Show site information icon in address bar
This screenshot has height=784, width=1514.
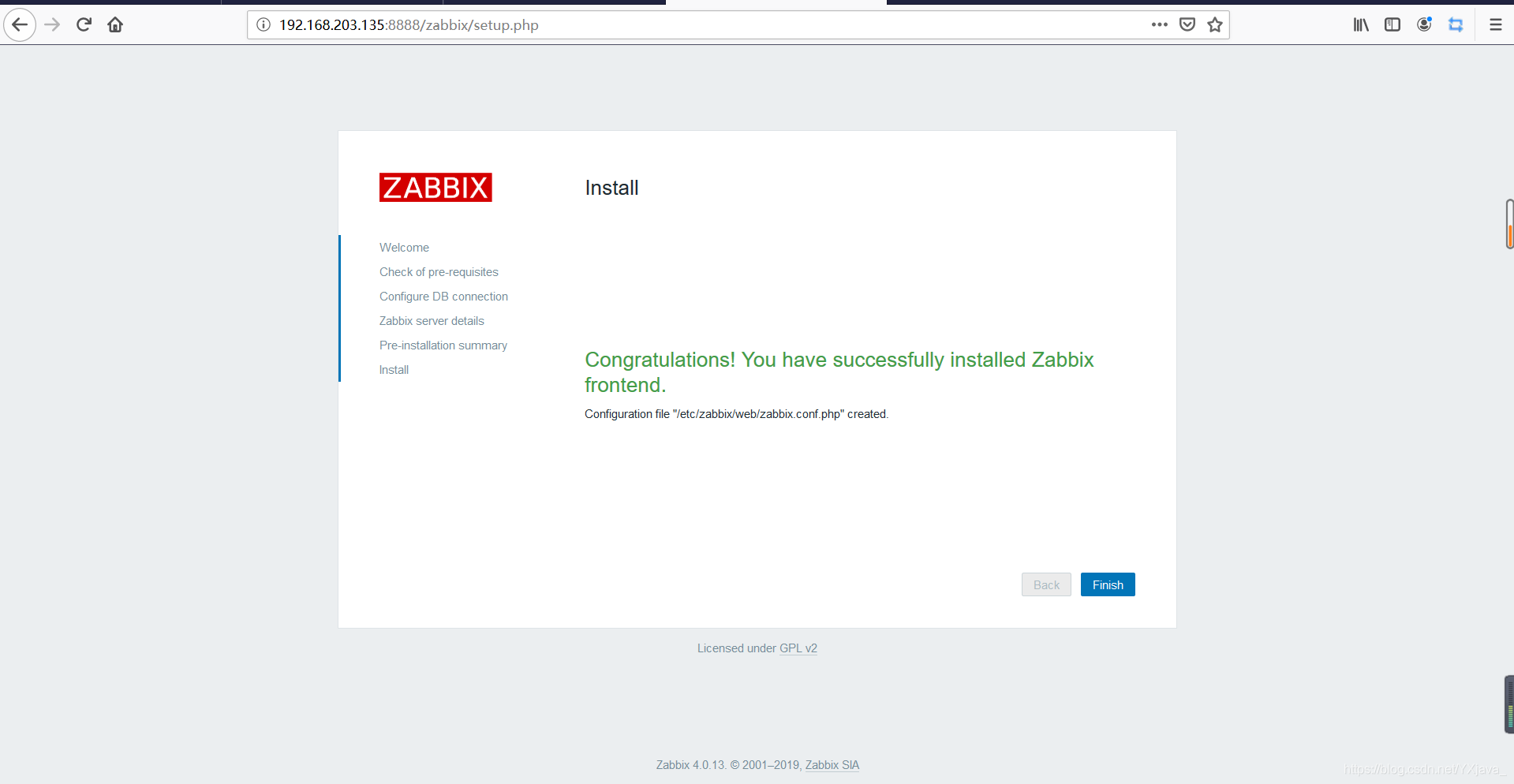[x=264, y=24]
